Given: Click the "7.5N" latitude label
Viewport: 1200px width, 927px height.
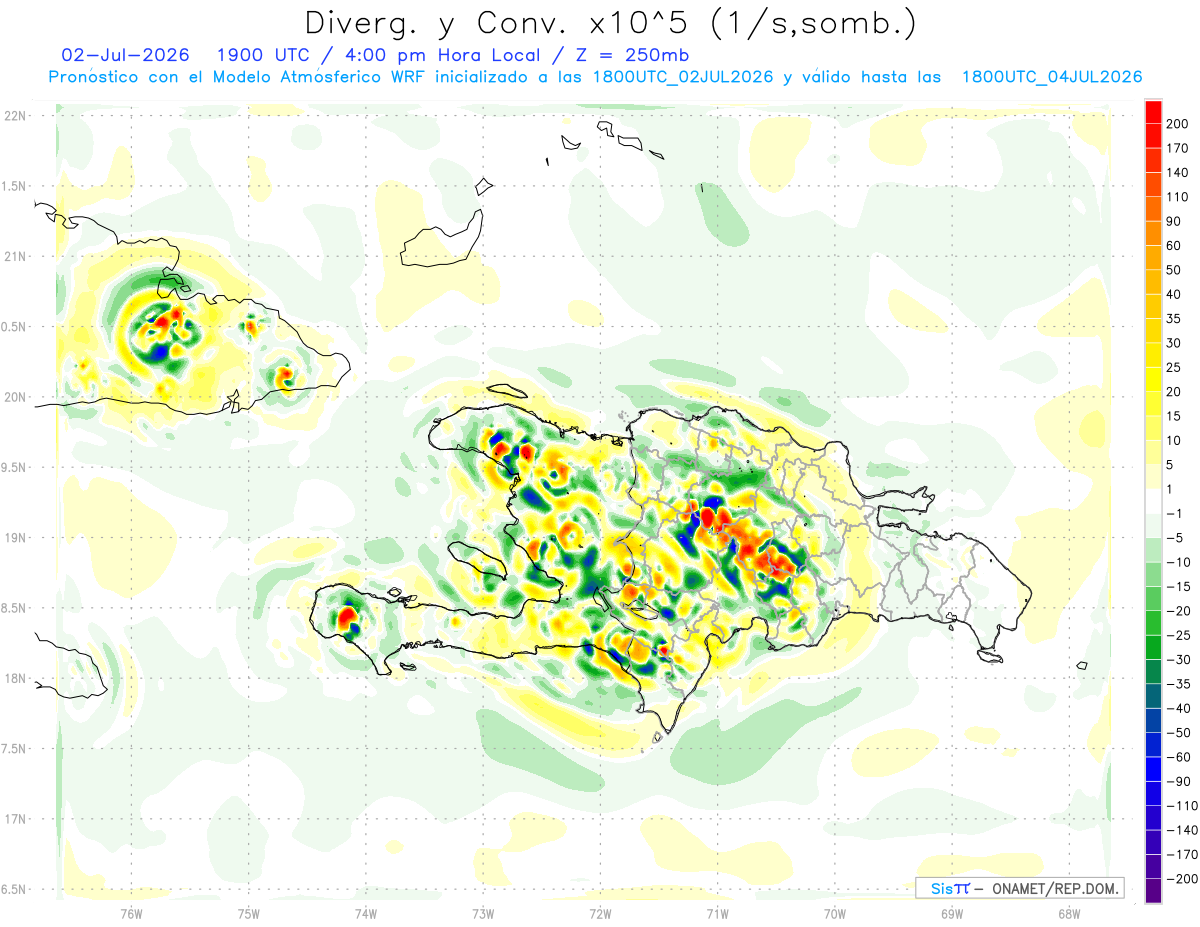Looking at the screenshot, I should click(x=15, y=748).
